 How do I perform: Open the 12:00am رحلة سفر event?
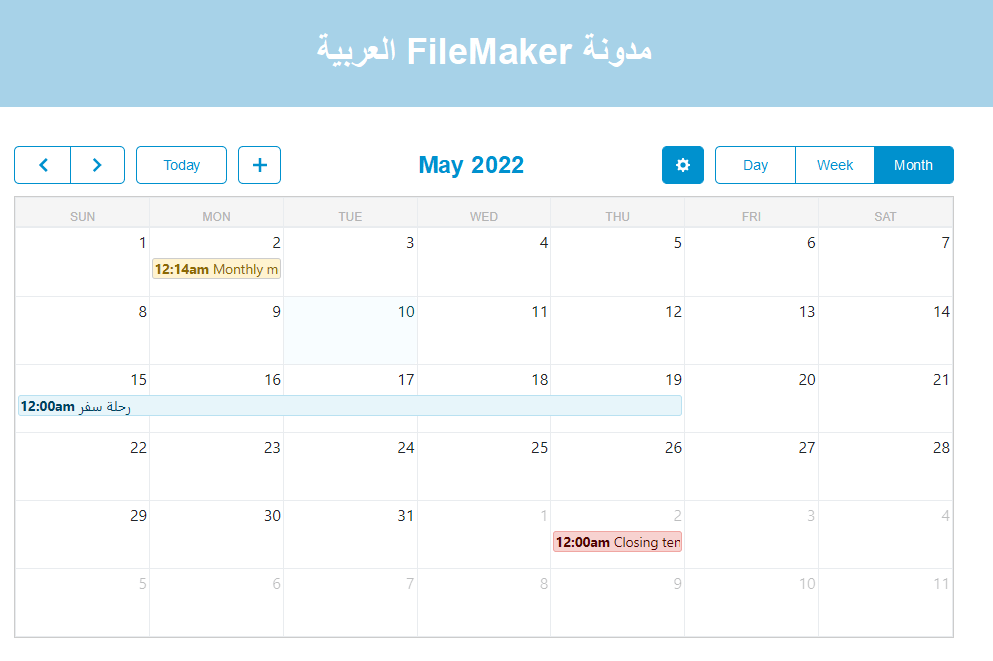coord(350,406)
